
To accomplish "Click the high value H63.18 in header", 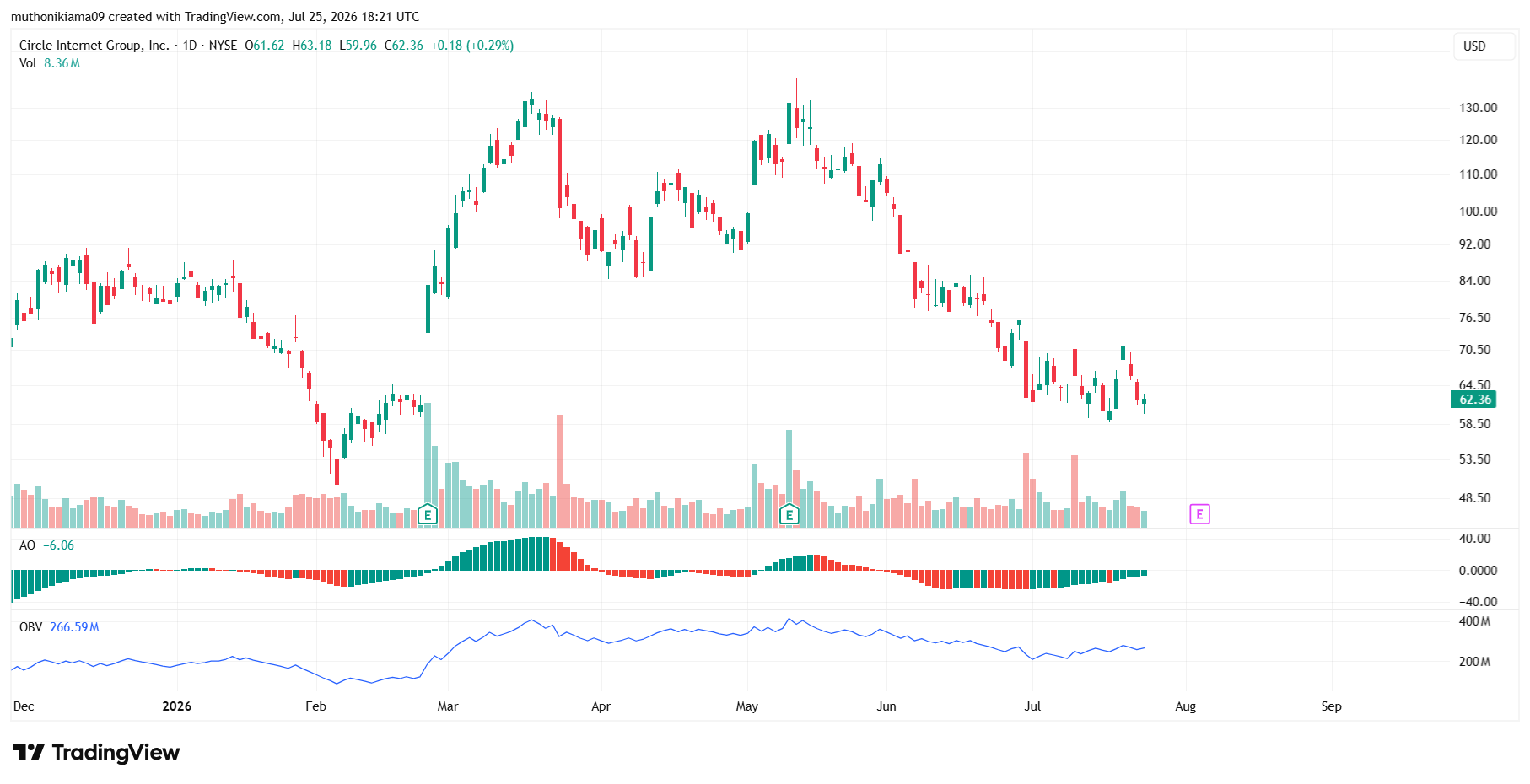I will [x=312, y=46].
